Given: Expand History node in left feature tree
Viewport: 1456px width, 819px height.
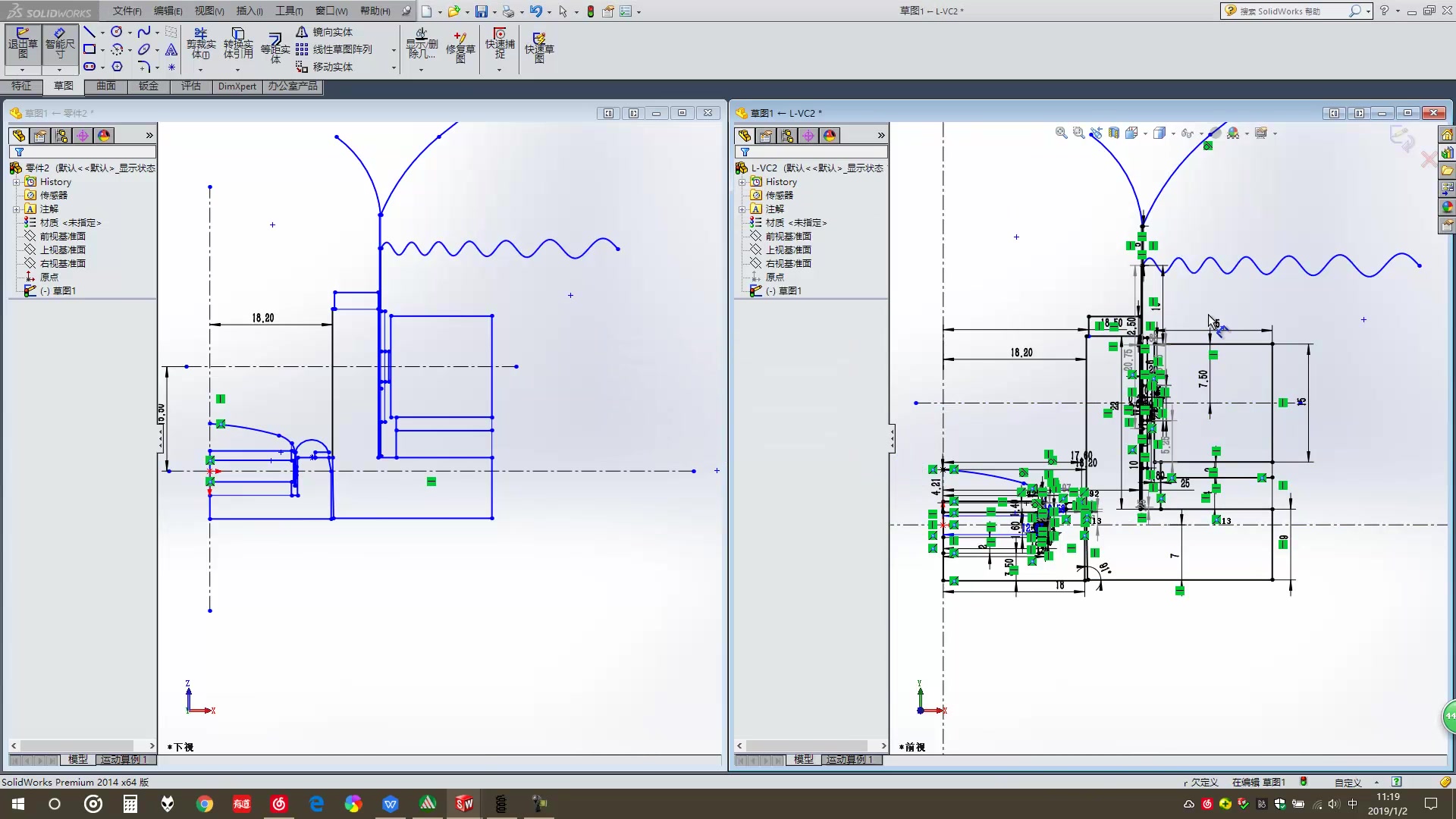Looking at the screenshot, I should pos(16,182).
